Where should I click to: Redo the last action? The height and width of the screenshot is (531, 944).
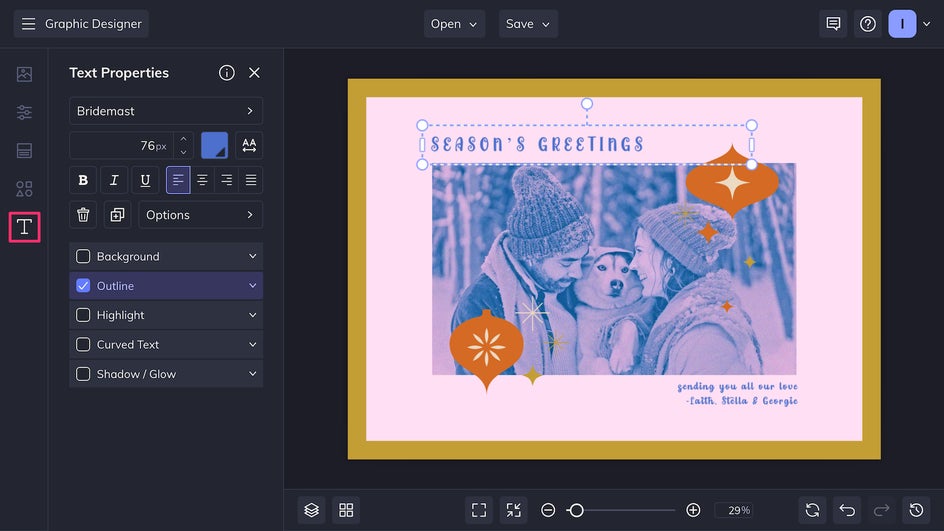coord(881,511)
